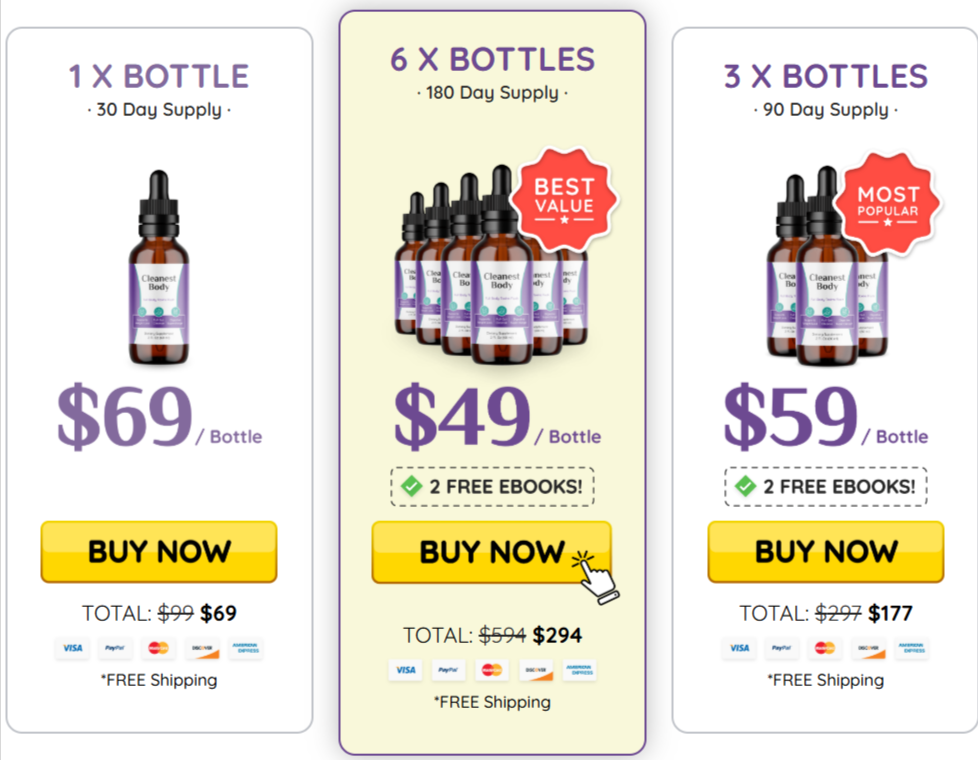The width and height of the screenshot is (978, 760).
Task: Click the single bottle product image
Action: 159,267
